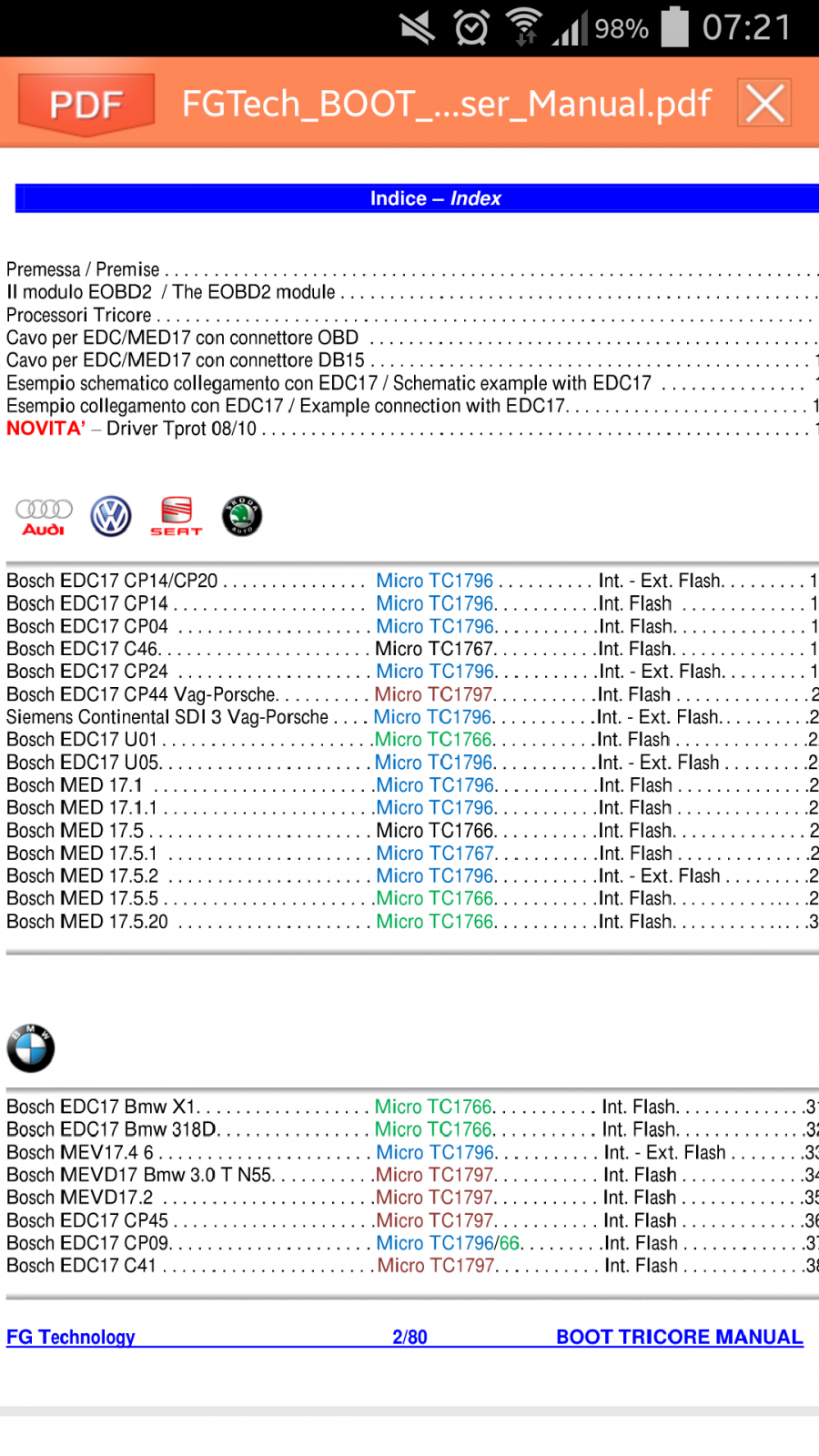The height and width of the screenshot is (1456, 819).
Task: Select Bosch EDC17 C41 row
Action: [x=412, y=1266]
